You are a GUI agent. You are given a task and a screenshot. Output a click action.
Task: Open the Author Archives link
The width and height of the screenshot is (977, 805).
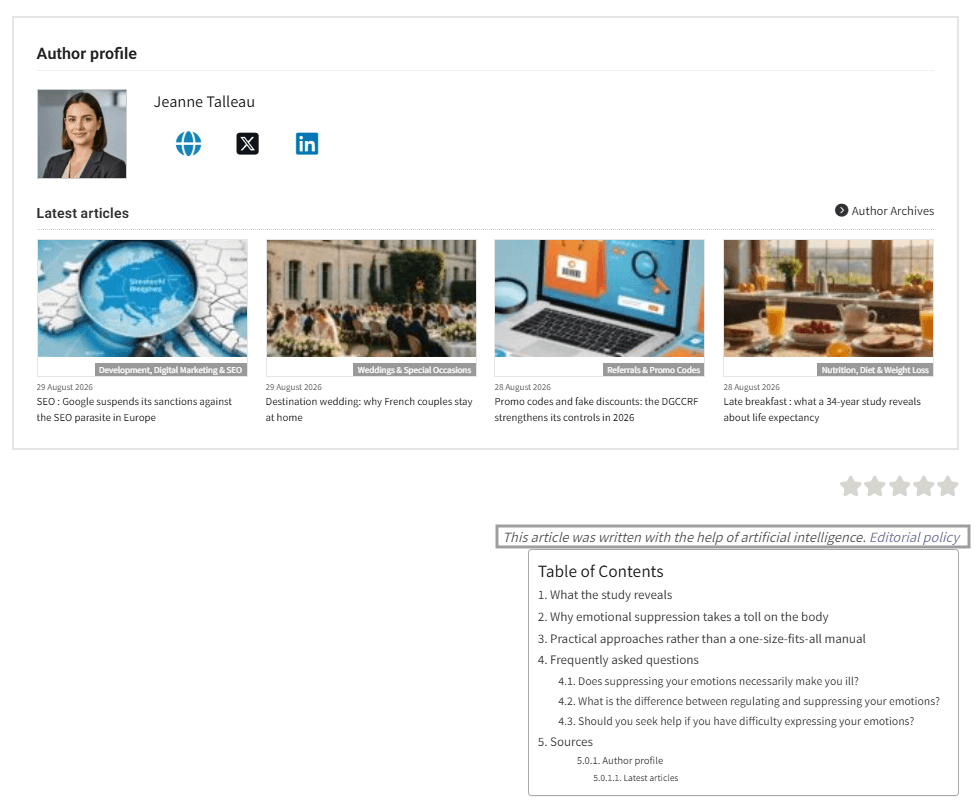pos(892,211)
